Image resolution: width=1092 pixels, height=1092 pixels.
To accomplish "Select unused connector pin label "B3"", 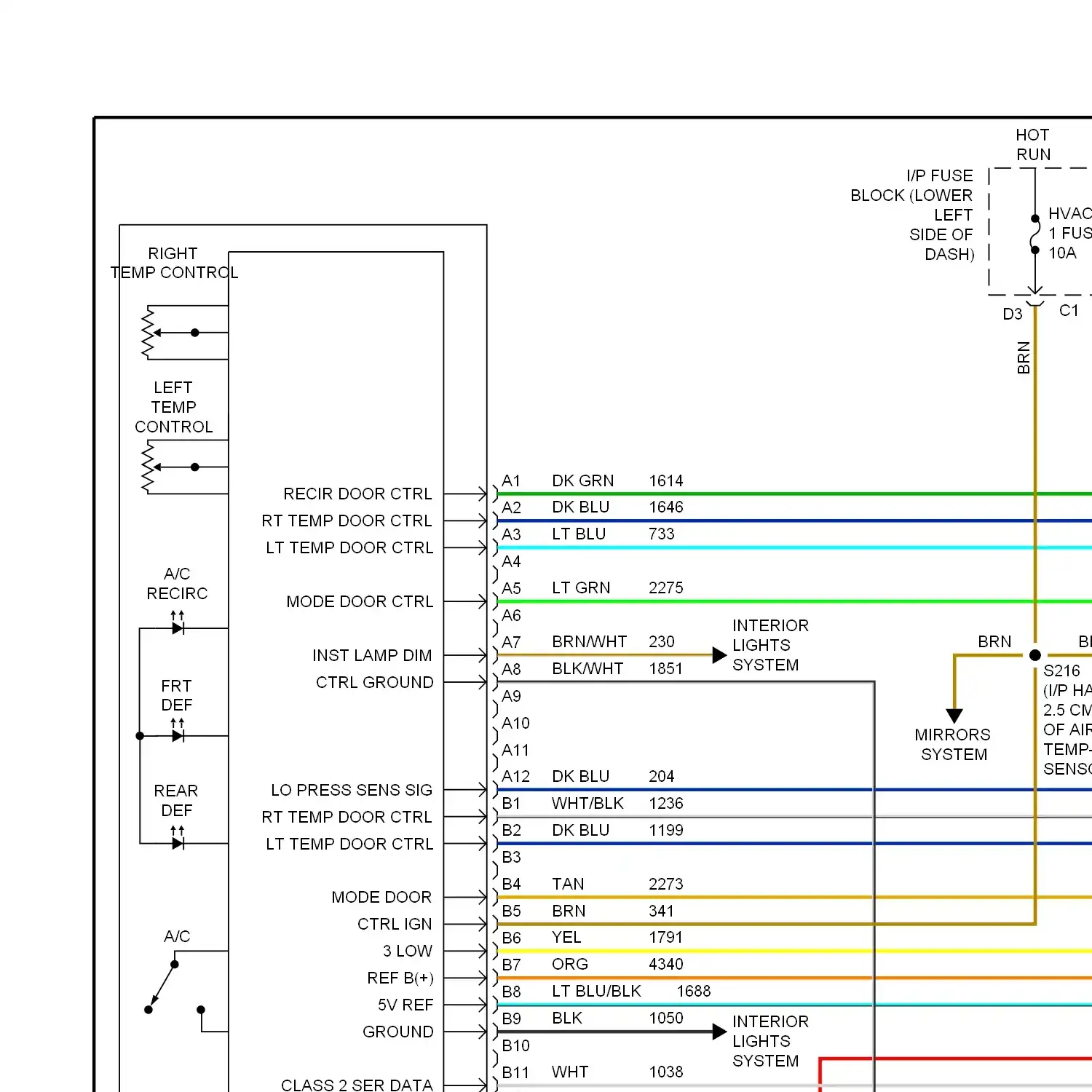I will (511, 857).
